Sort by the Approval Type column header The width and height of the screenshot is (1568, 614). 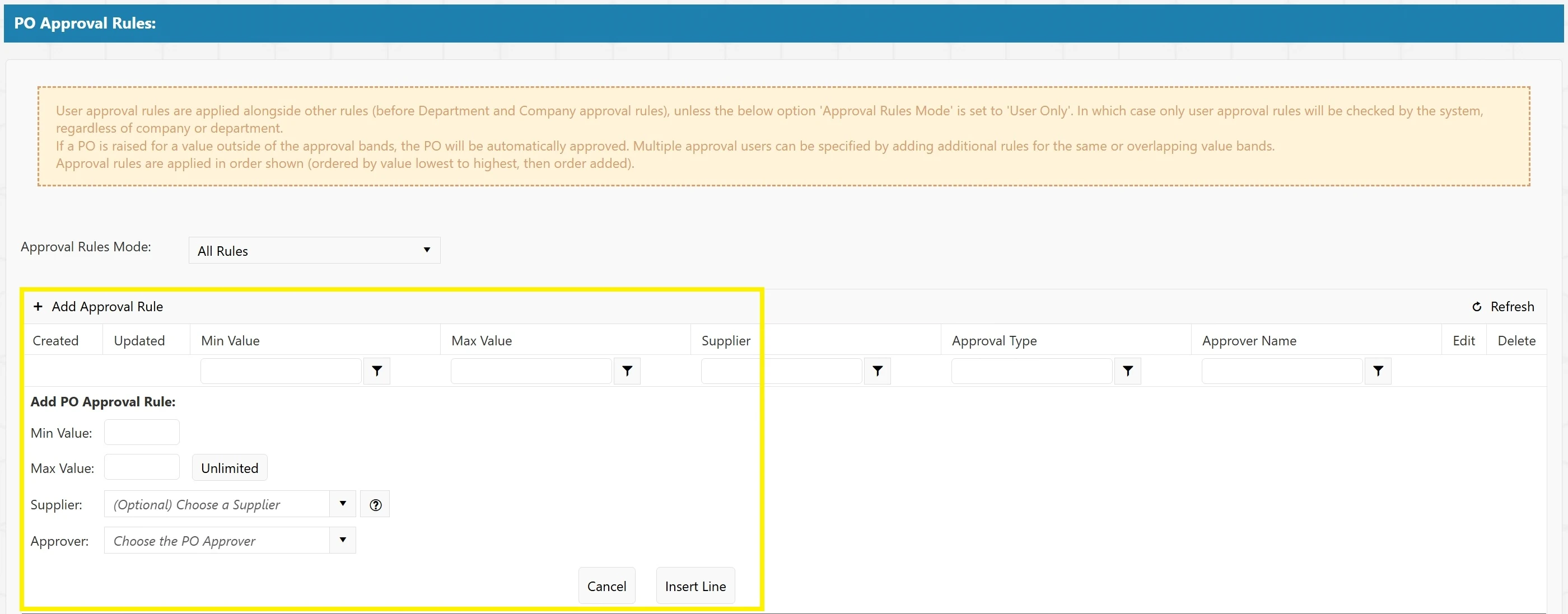pyautogui.click(x=994, y=341)
